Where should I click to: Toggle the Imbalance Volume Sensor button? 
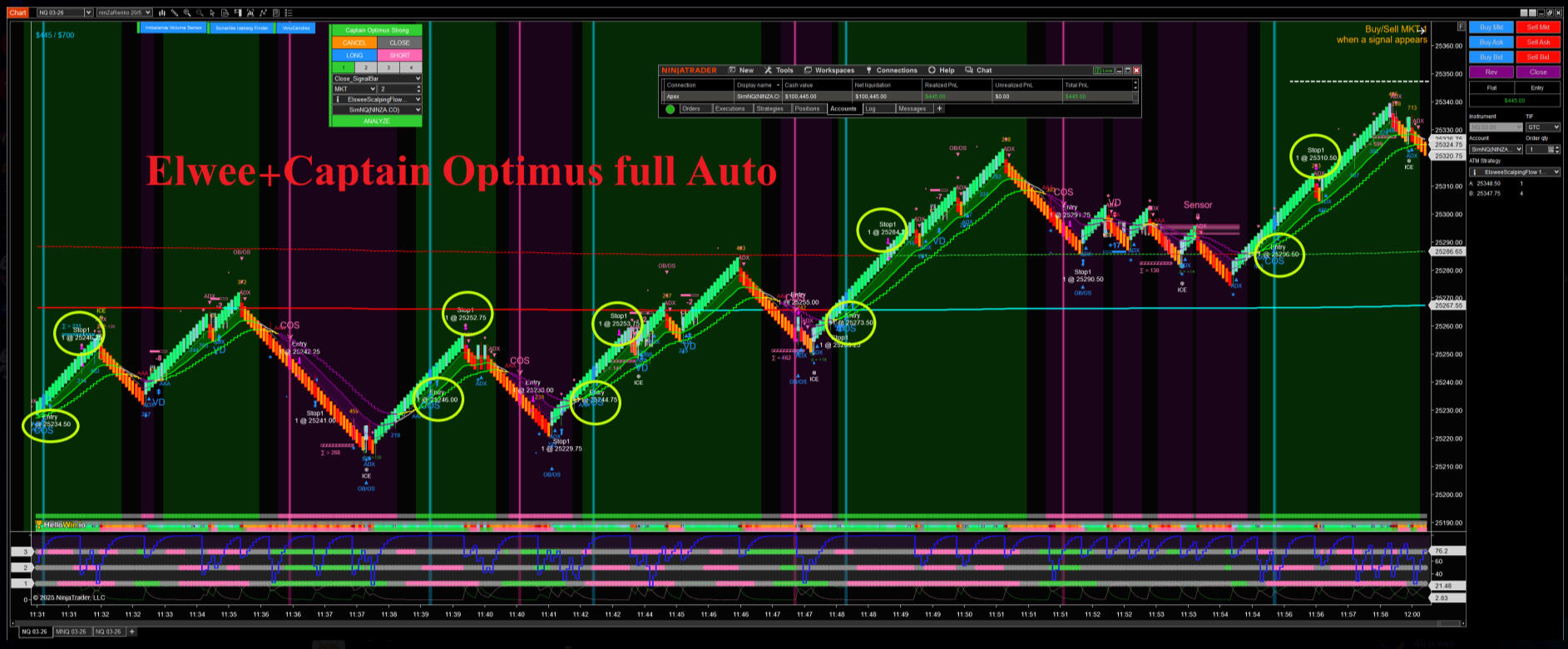coord(172,27)
